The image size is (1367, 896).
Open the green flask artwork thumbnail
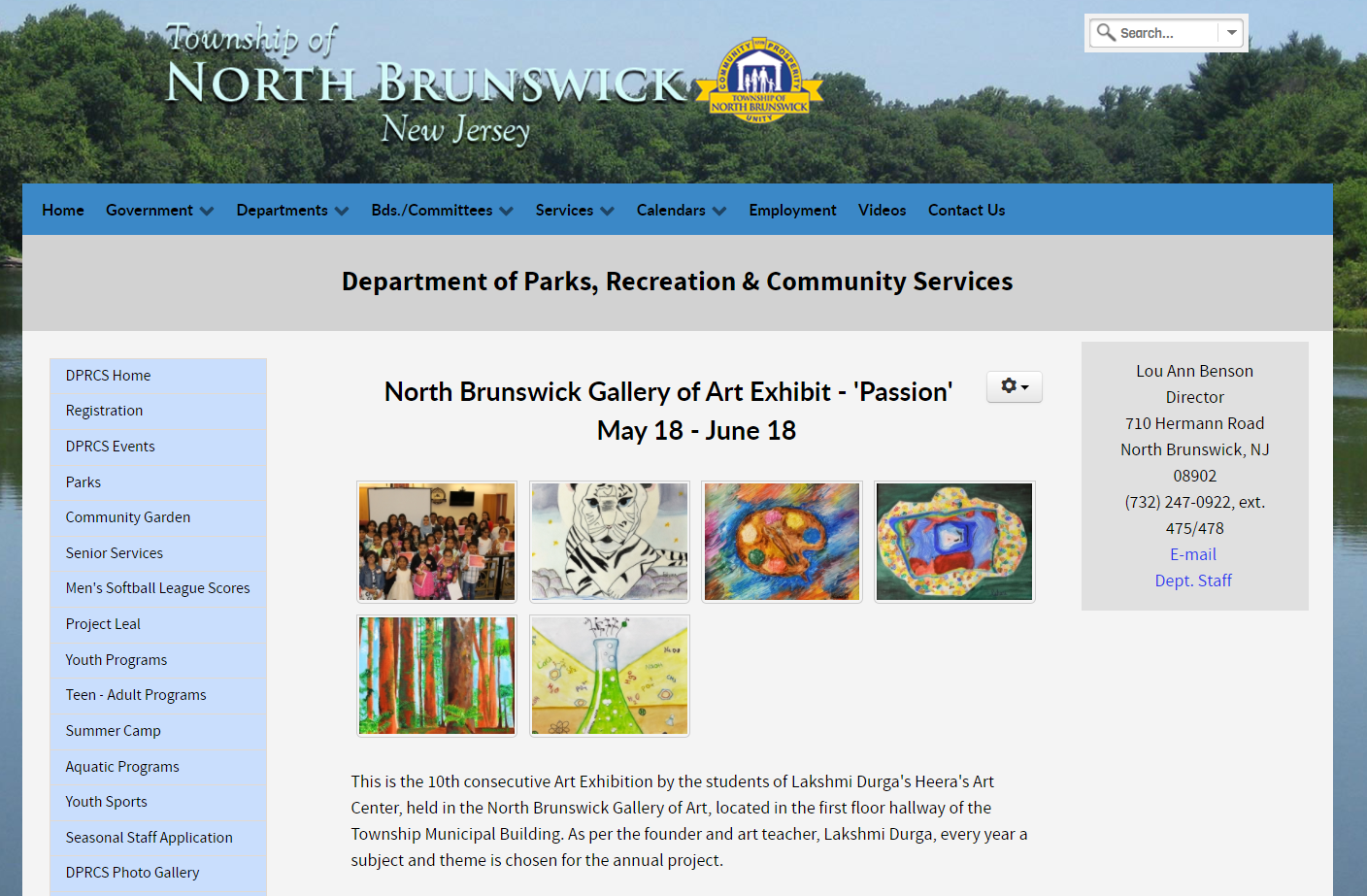(610, 676)
